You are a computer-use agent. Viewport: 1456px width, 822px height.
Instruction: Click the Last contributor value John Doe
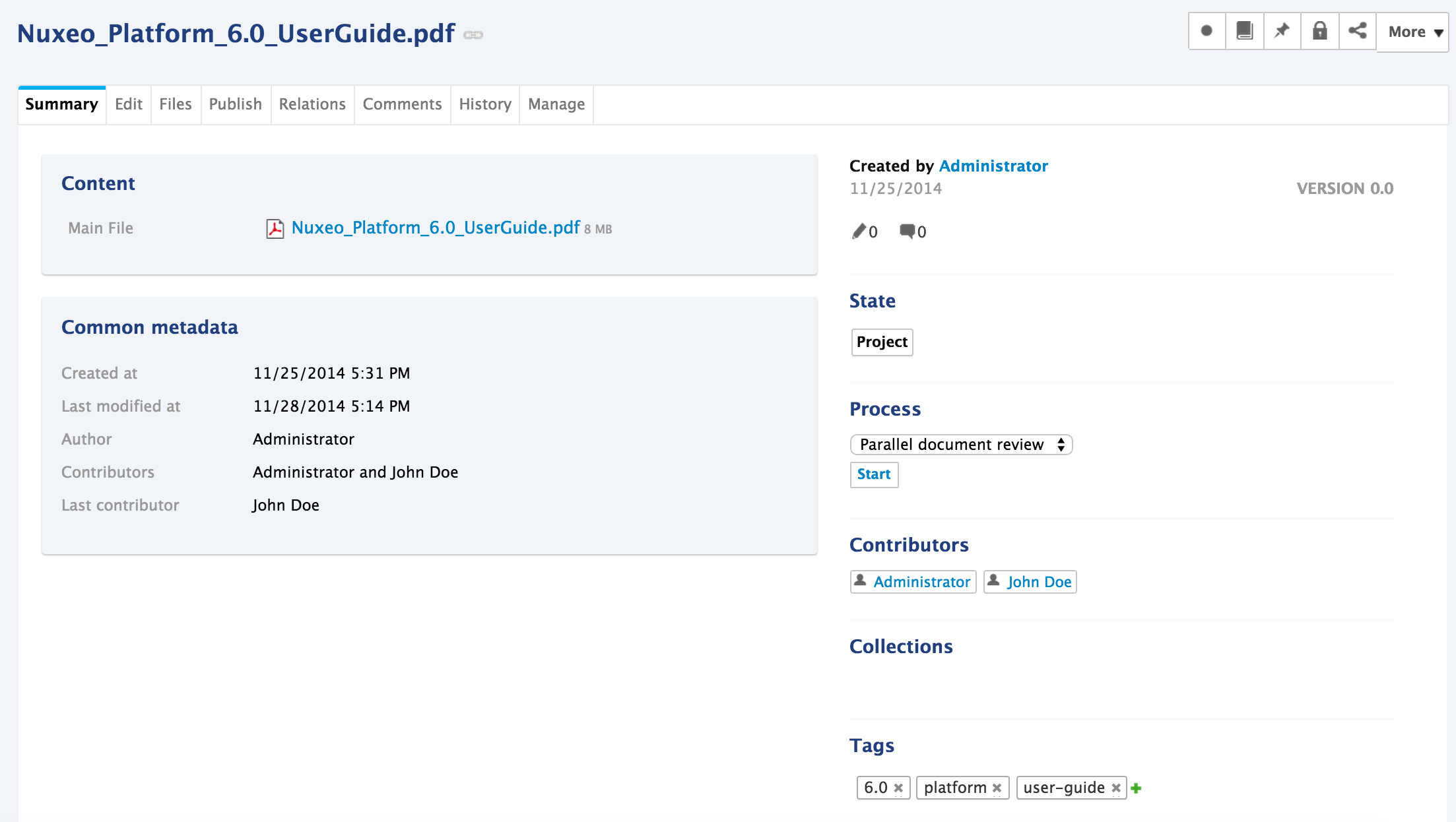286,505
